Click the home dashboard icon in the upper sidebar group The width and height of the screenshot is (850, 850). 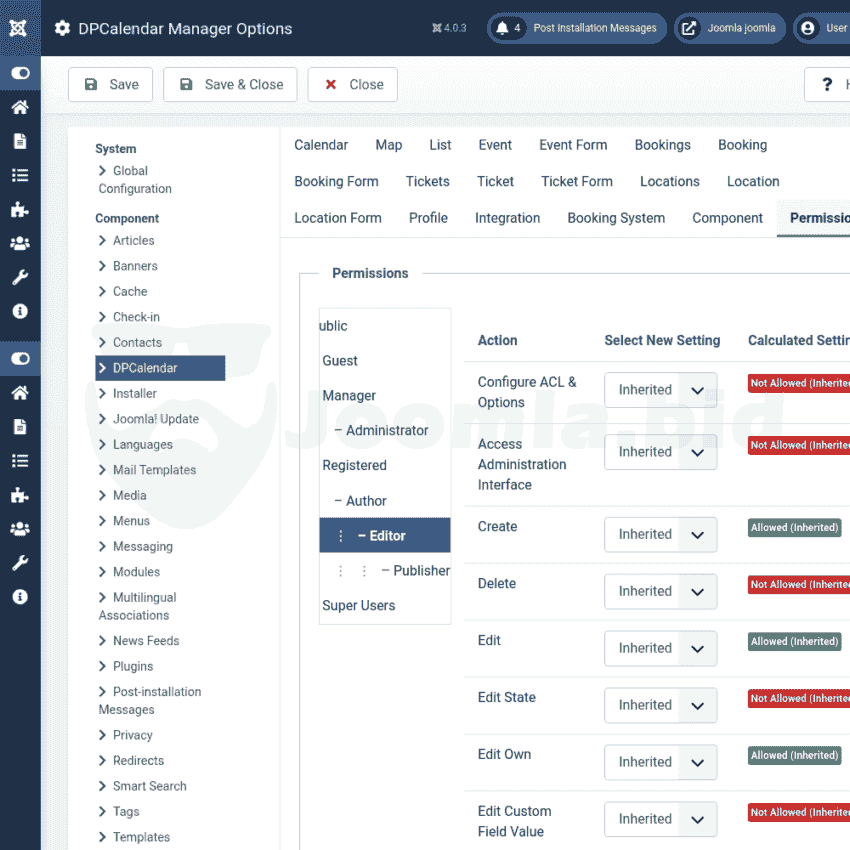tap(20, 107)
